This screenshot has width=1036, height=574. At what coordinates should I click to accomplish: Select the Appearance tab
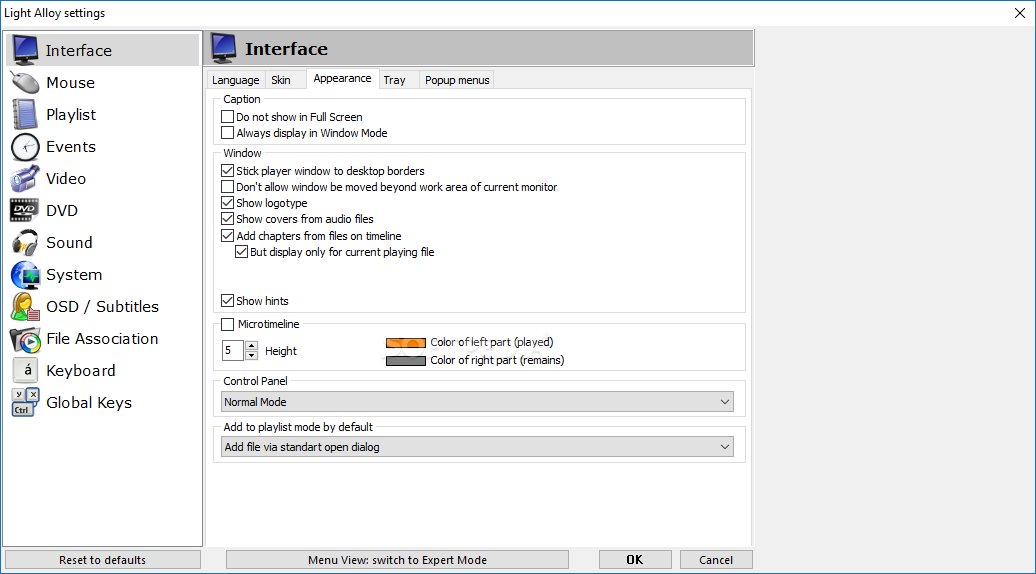pyautogui.click(x=342, y=79)
